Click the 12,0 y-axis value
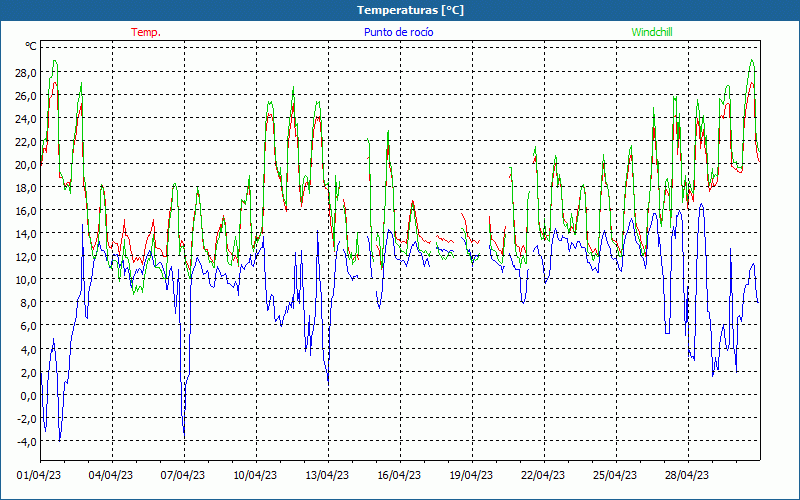This screenshot has width=800, height=500. [26, 257]
